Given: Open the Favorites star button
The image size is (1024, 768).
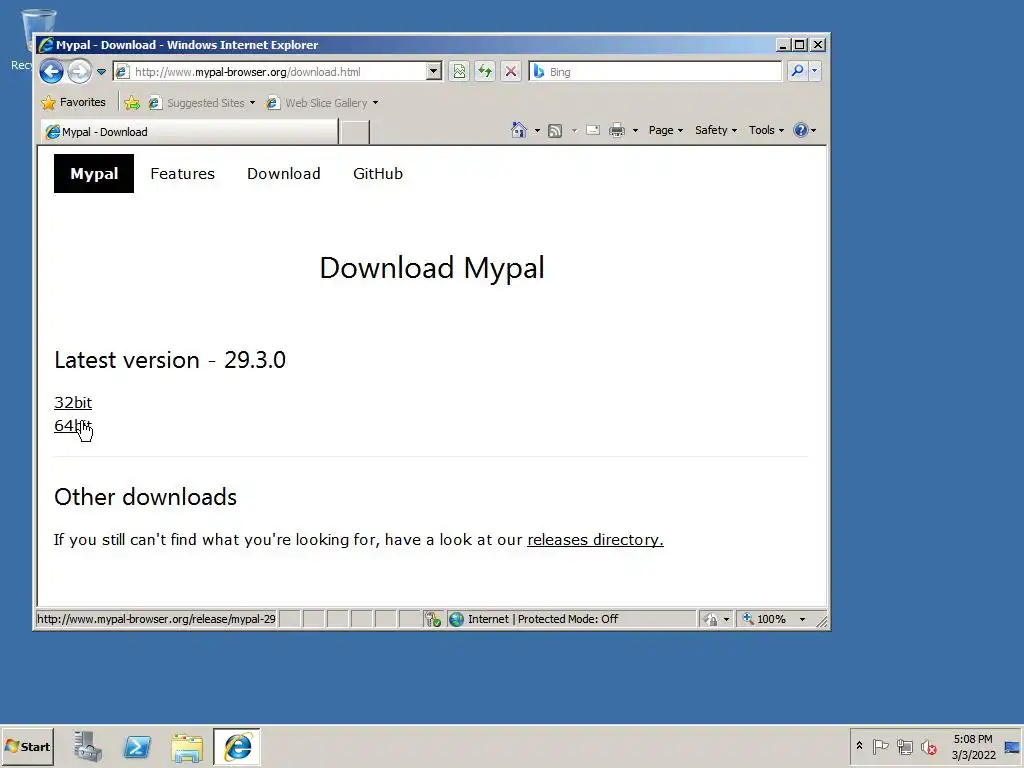Looking at the screenshot, I should click(73, 103).
